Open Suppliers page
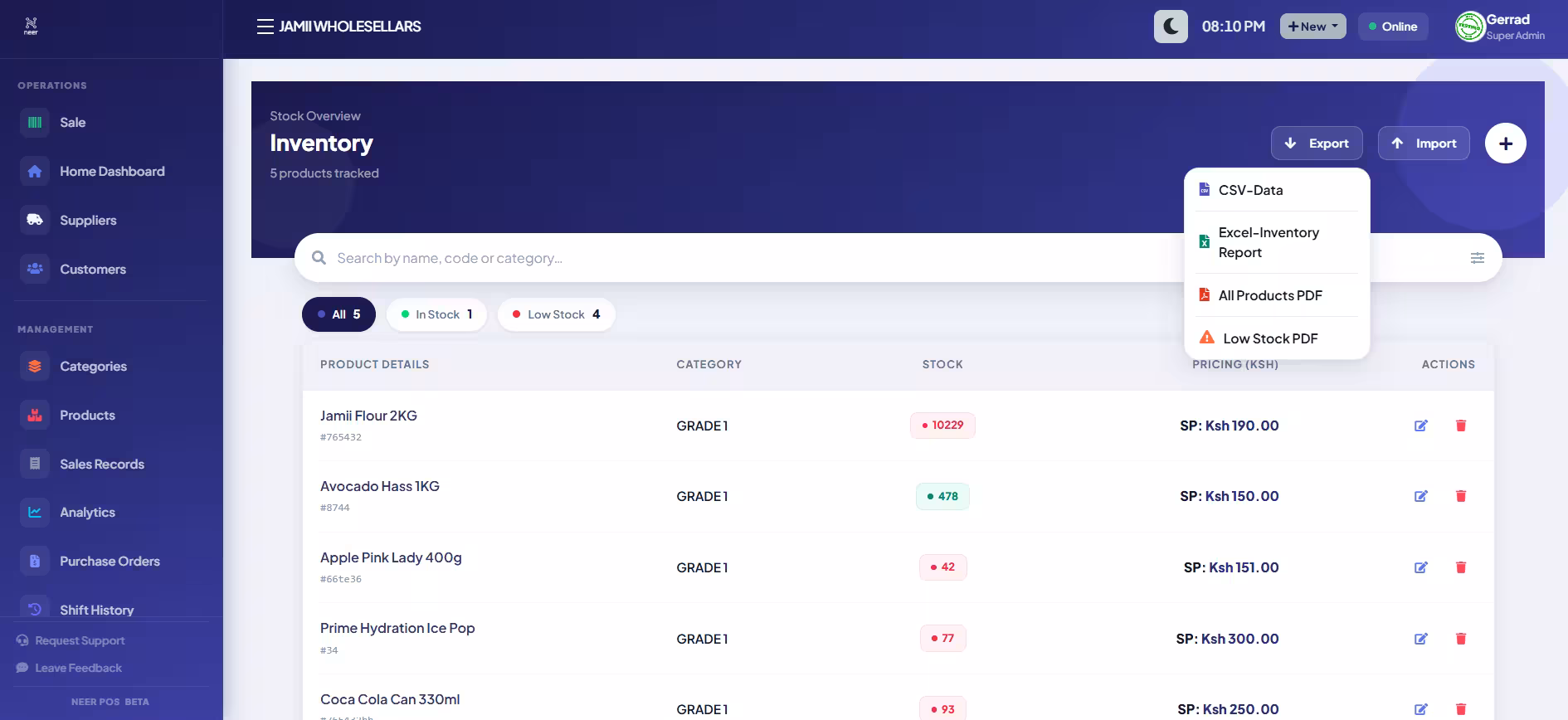Image resolution: width=1568 pixels, height=720 pixels. tap(110, 221)
